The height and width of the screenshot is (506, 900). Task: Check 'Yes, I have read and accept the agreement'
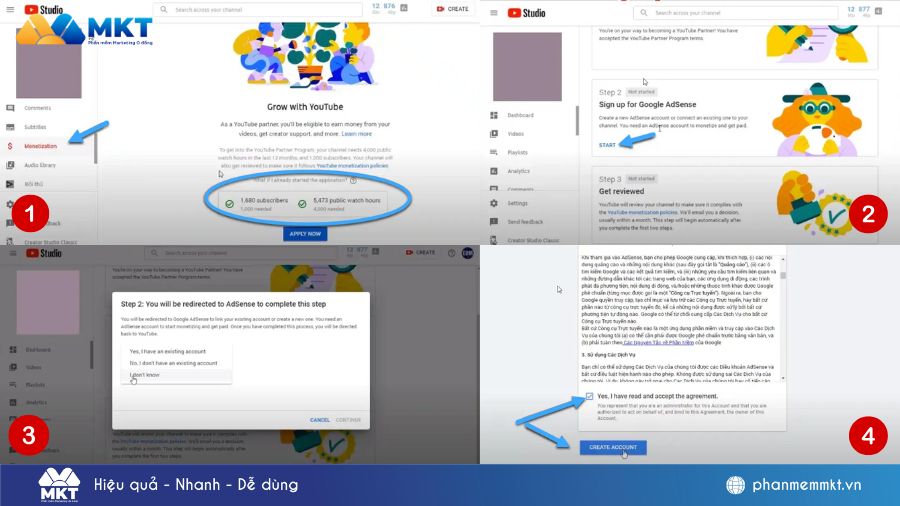590,396
